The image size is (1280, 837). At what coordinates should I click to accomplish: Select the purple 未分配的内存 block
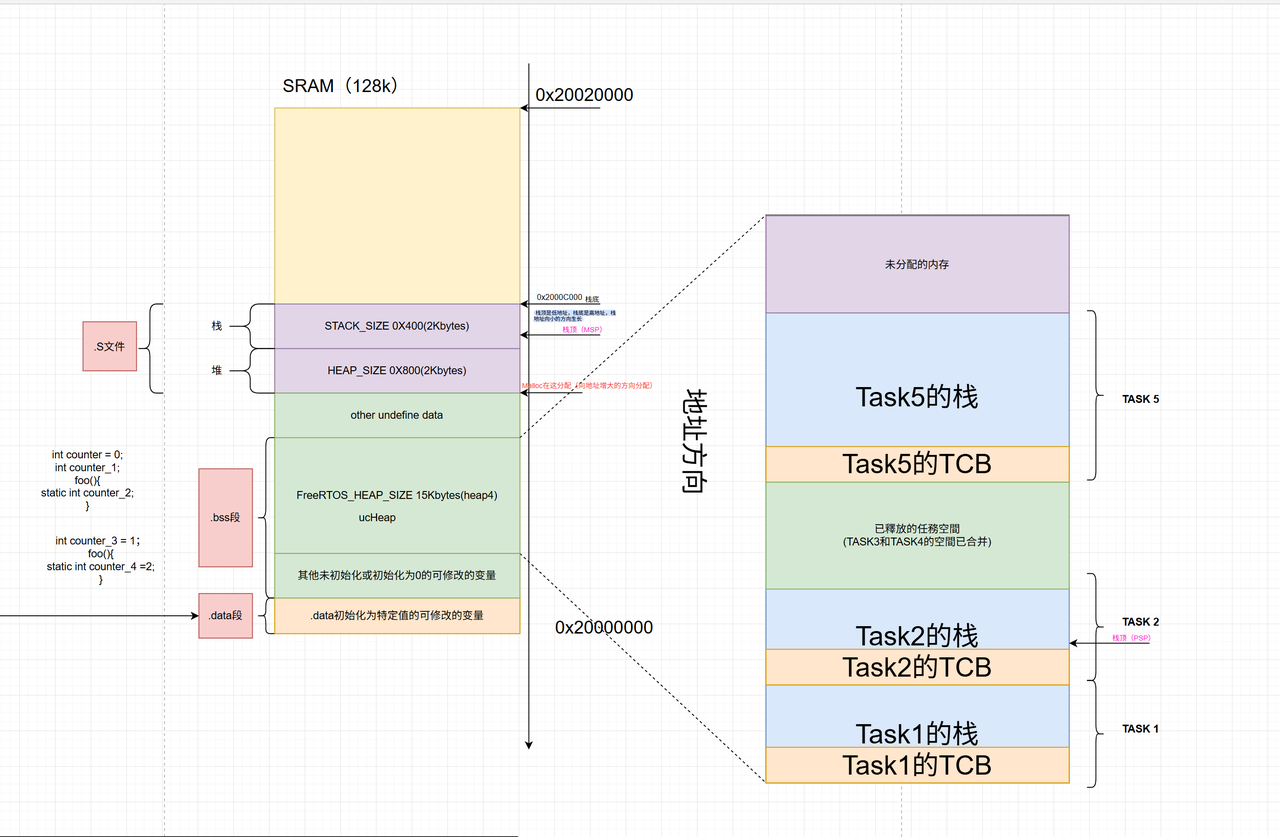(x=916, y=263)
